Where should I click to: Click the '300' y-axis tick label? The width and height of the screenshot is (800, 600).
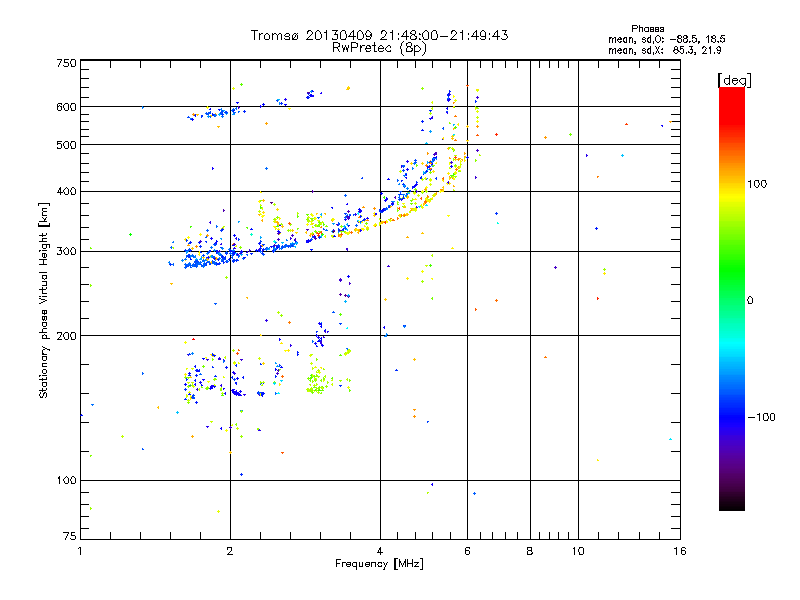[66, 251]
